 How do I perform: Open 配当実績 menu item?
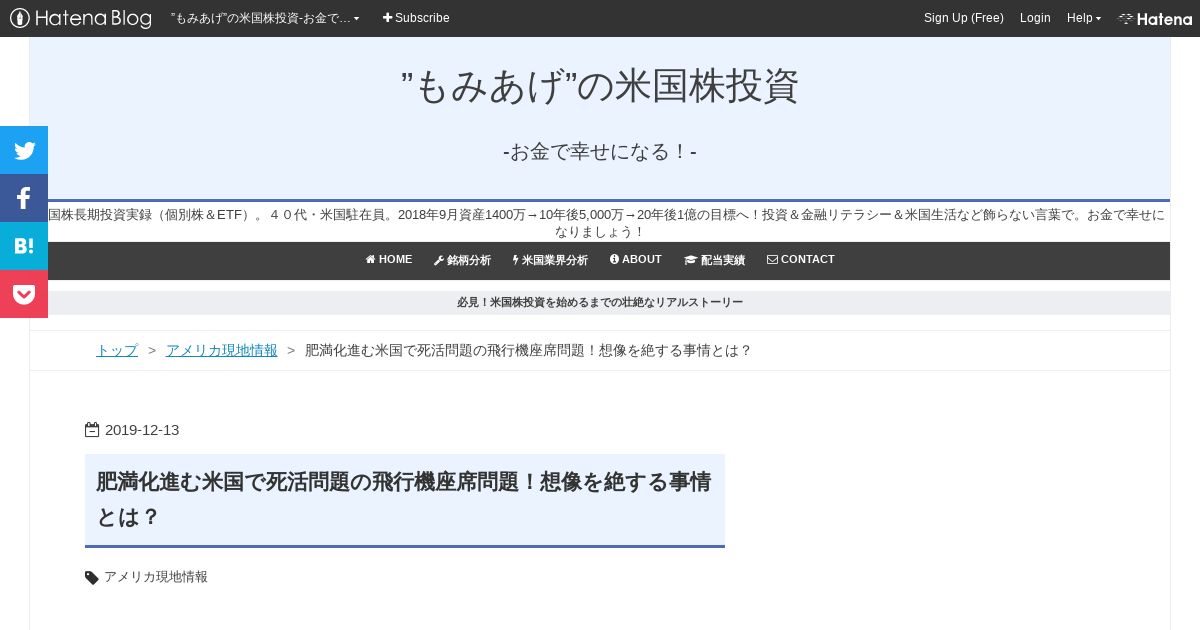point(714,260)
